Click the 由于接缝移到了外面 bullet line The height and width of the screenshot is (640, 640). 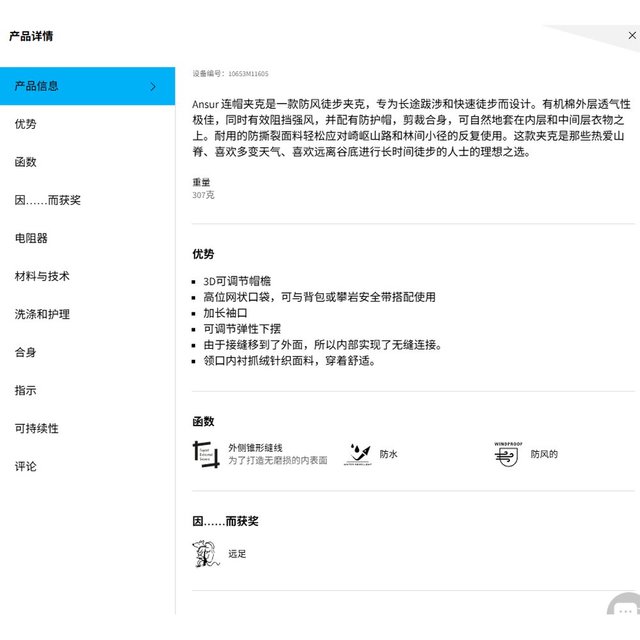[x=323, y=345]
